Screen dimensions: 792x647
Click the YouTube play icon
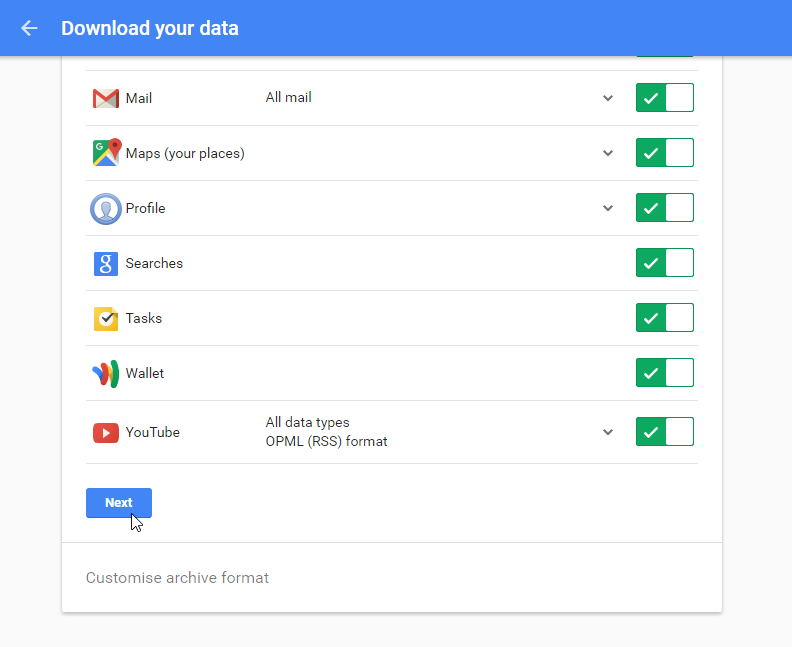tap(106, 433)
